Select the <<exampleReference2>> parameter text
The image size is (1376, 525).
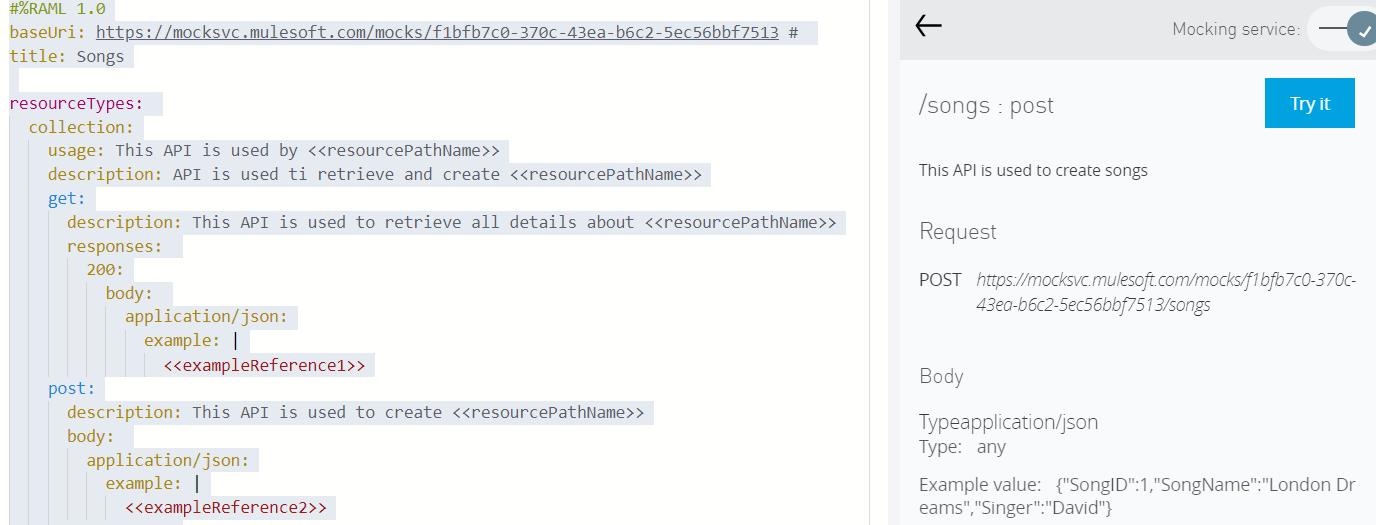225,508
